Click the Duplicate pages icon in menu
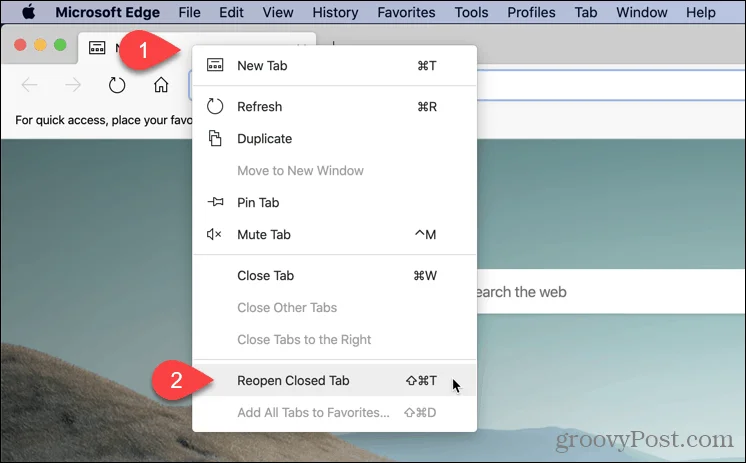Screen dimensions: 746x463 click(215, 138)
